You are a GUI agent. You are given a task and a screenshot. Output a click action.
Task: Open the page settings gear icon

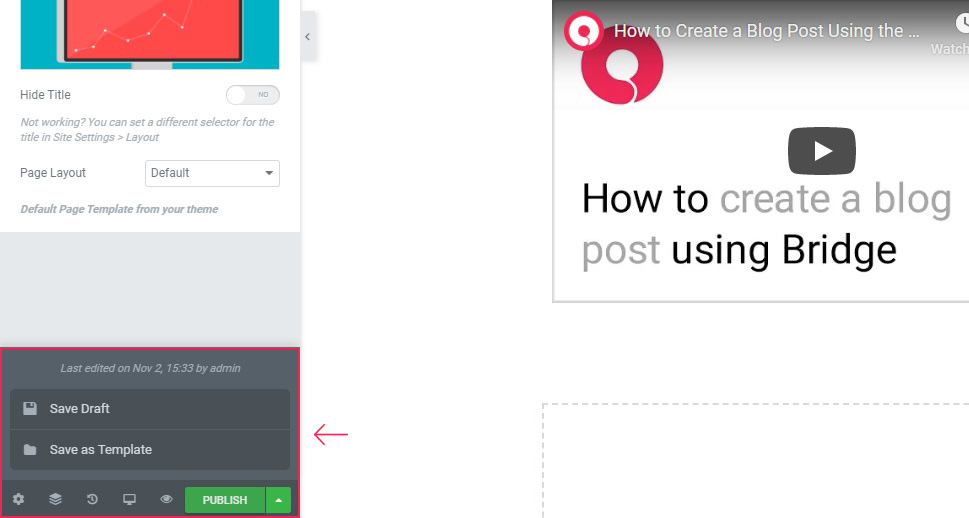tap(19, 499)
